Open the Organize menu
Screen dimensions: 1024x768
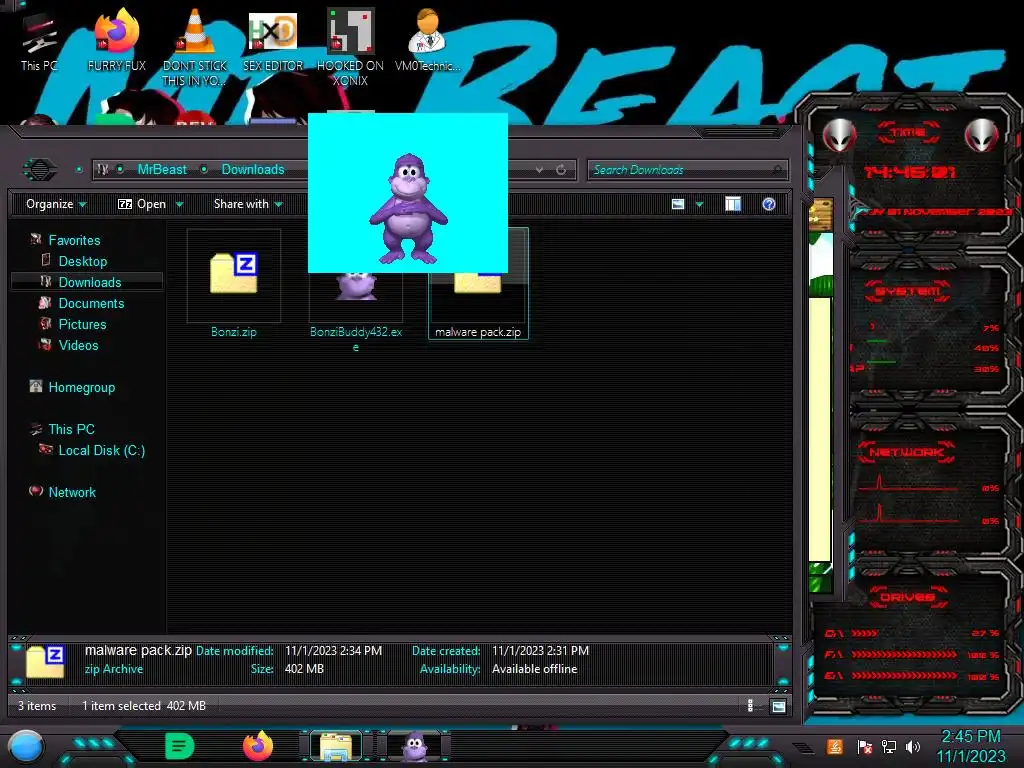[x=56, y=204]
